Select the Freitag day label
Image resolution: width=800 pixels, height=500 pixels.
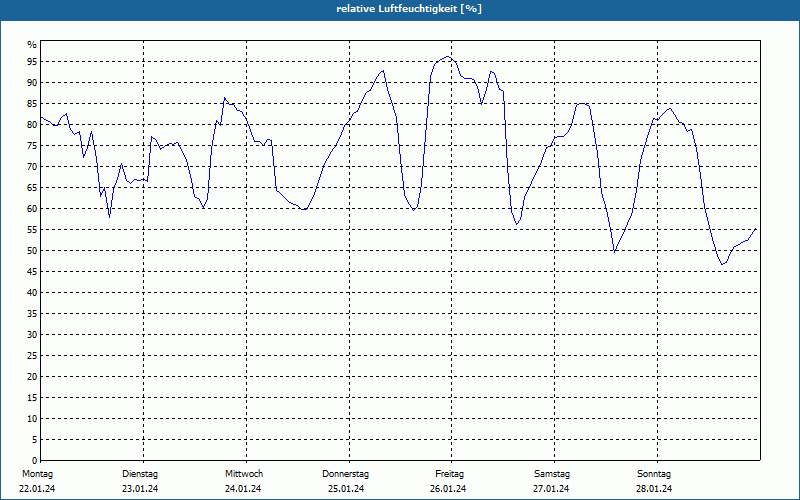coord(449,474)
